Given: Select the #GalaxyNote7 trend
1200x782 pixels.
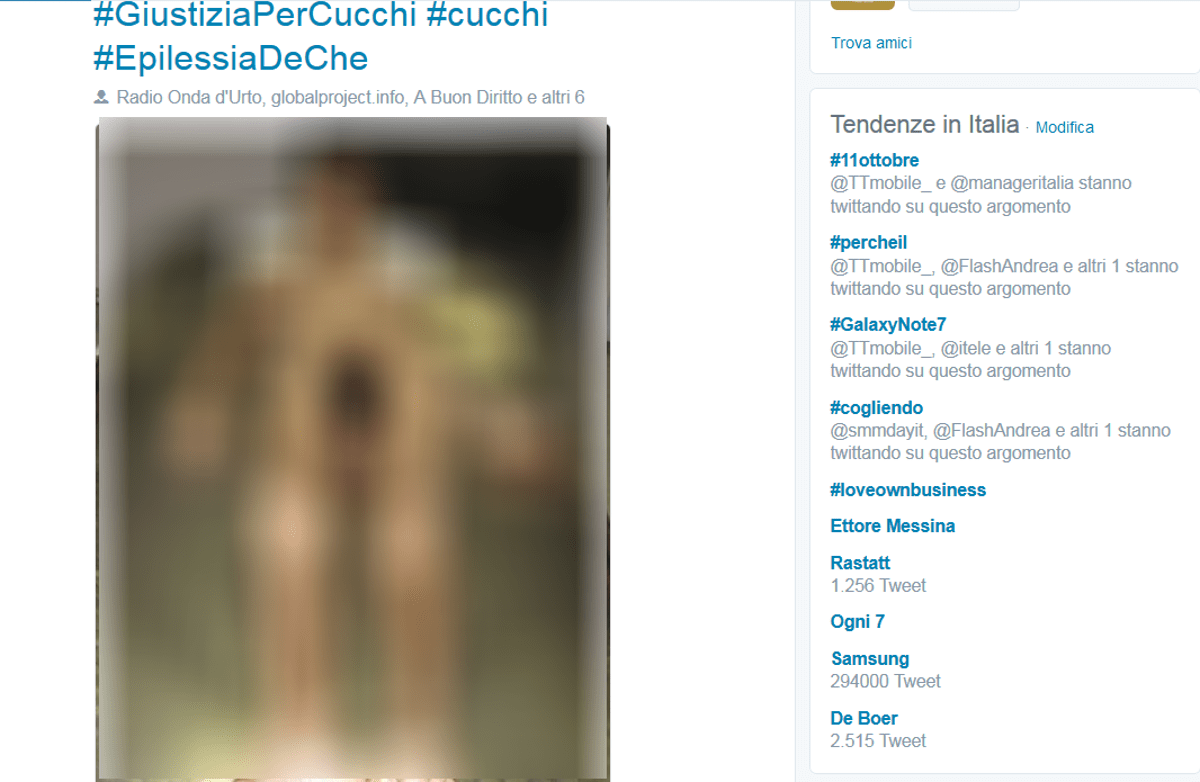Looking at the screenshot, I should 888,324.
